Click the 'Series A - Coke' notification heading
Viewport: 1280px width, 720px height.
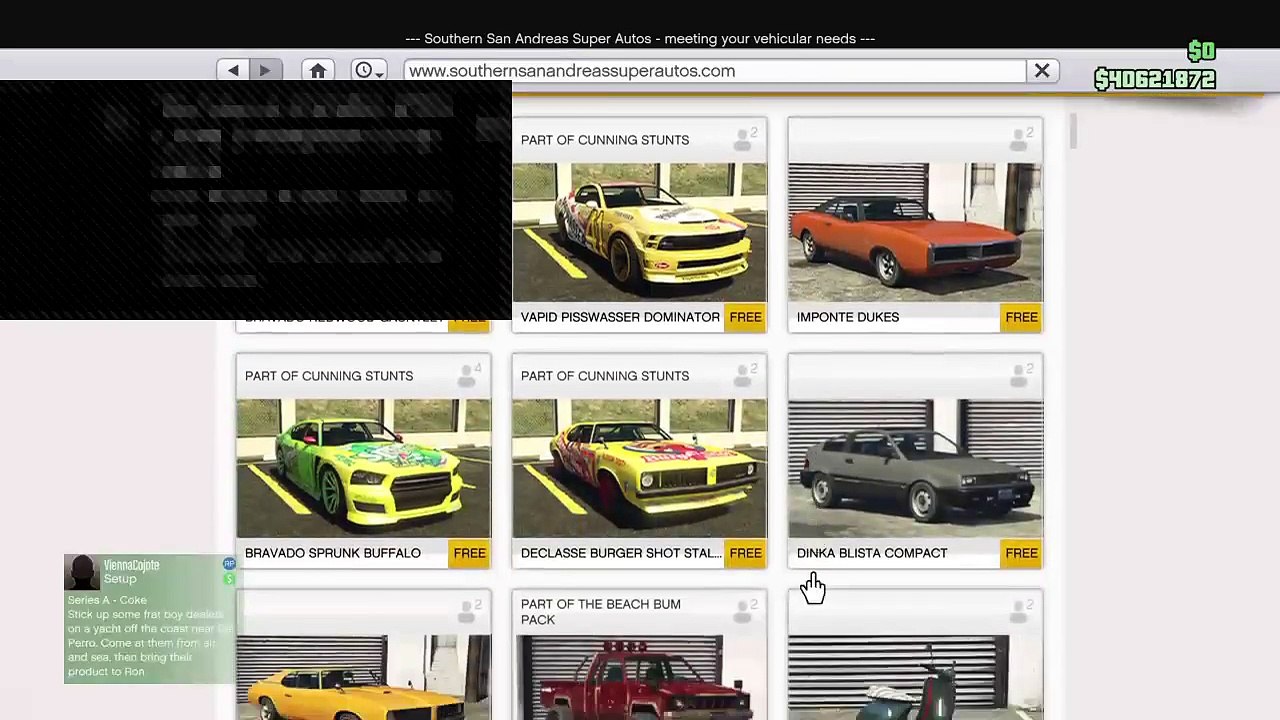107,600
